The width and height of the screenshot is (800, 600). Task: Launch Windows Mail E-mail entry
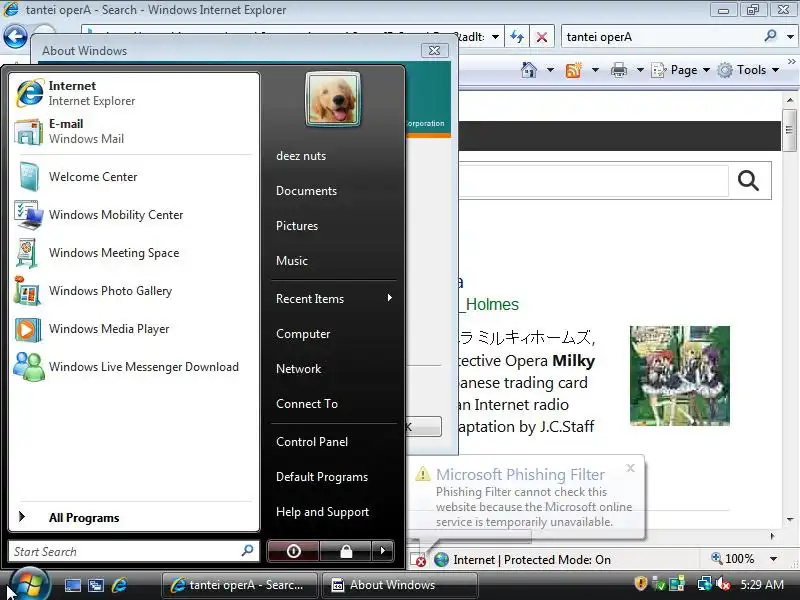click(134, 131)
